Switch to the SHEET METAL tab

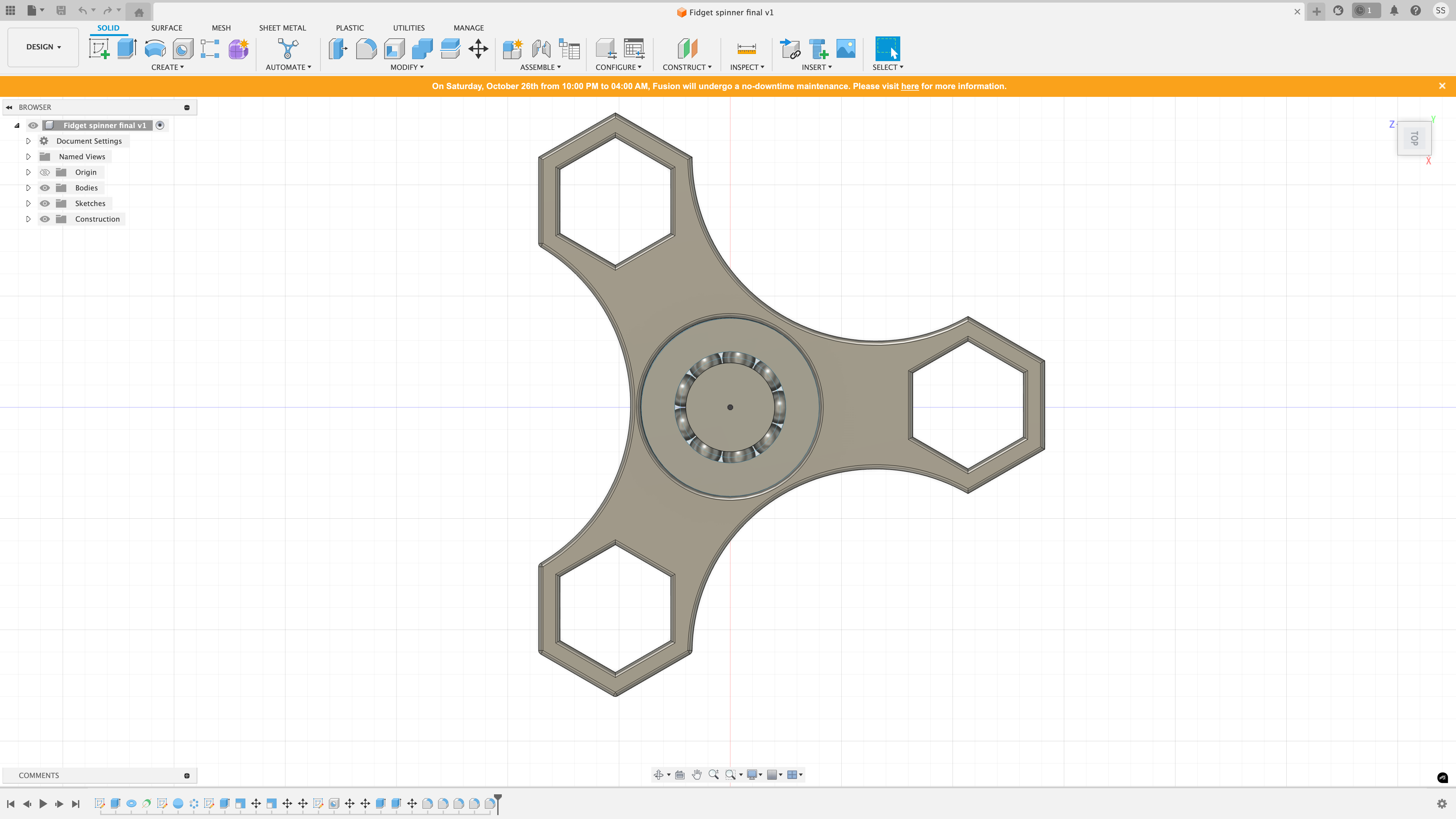[282, 28]
